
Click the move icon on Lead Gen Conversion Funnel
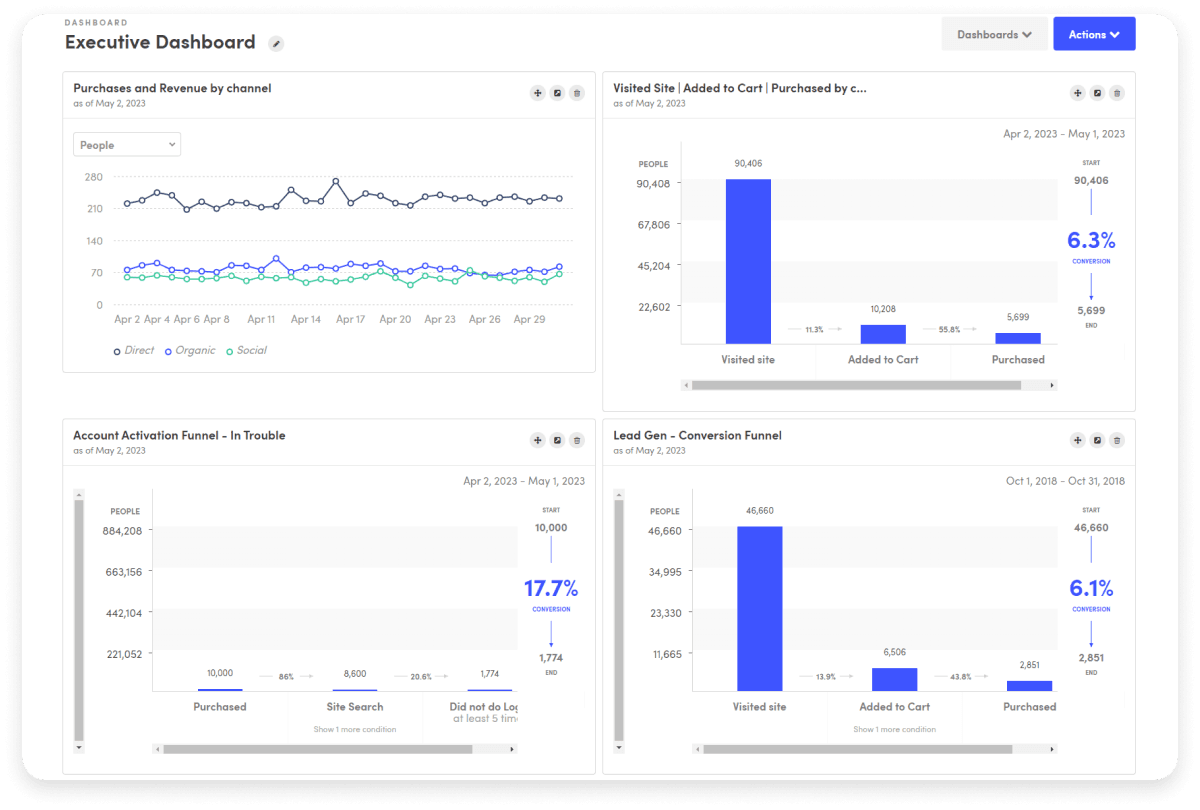[x=1078, y=440]
